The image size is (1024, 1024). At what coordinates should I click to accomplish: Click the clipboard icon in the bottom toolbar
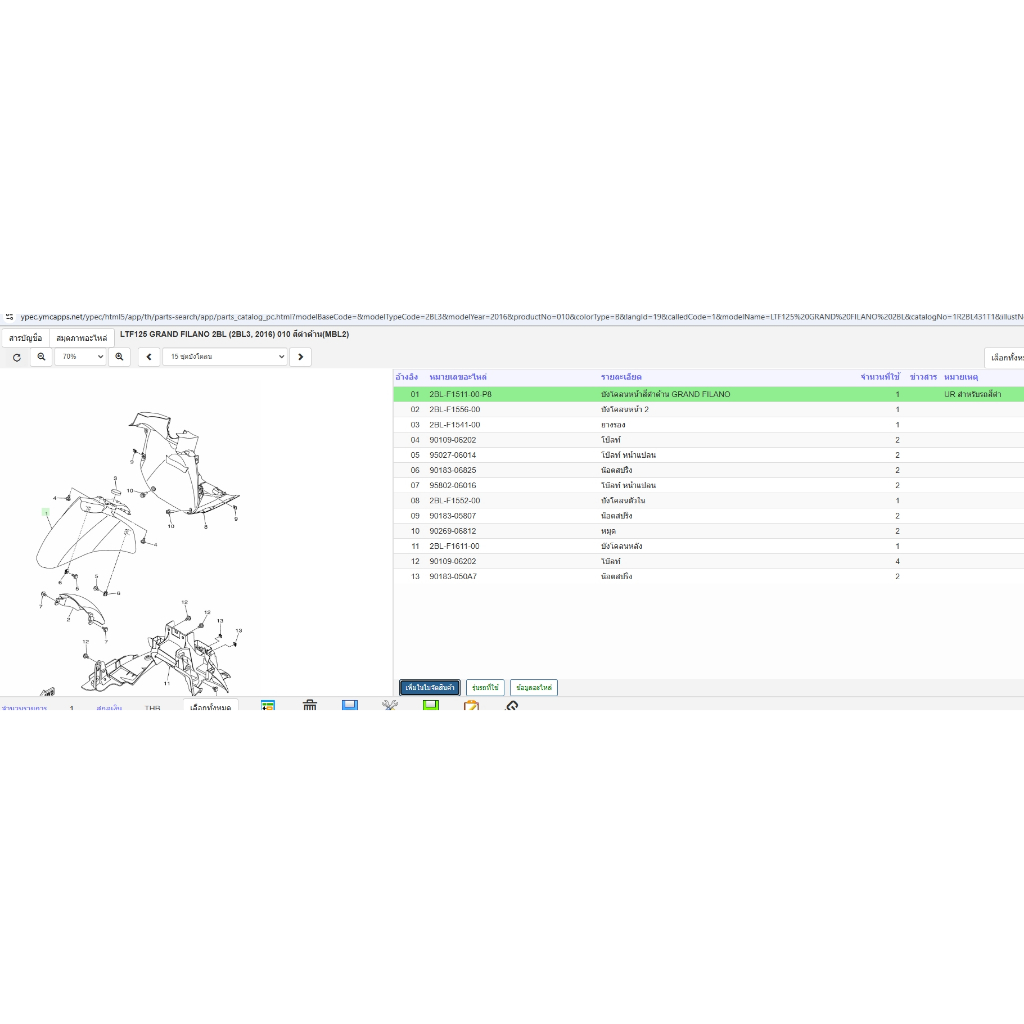(472, 705)
